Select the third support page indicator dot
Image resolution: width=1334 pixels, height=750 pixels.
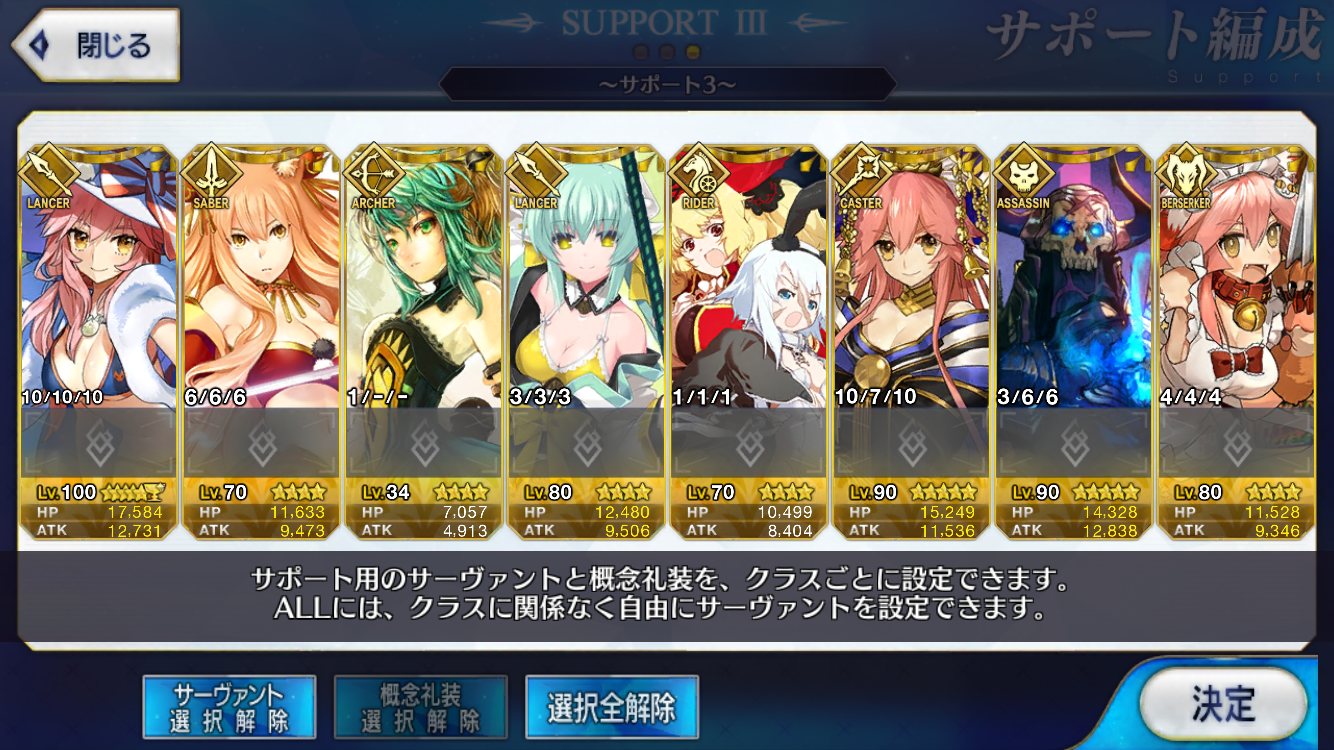click(x=692, y=51)
